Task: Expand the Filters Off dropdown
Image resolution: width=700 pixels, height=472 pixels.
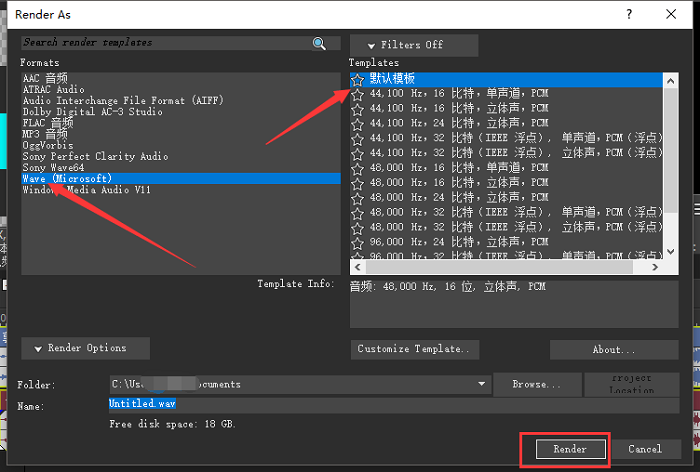Action: pyautogui.click(x=414, y=45)
